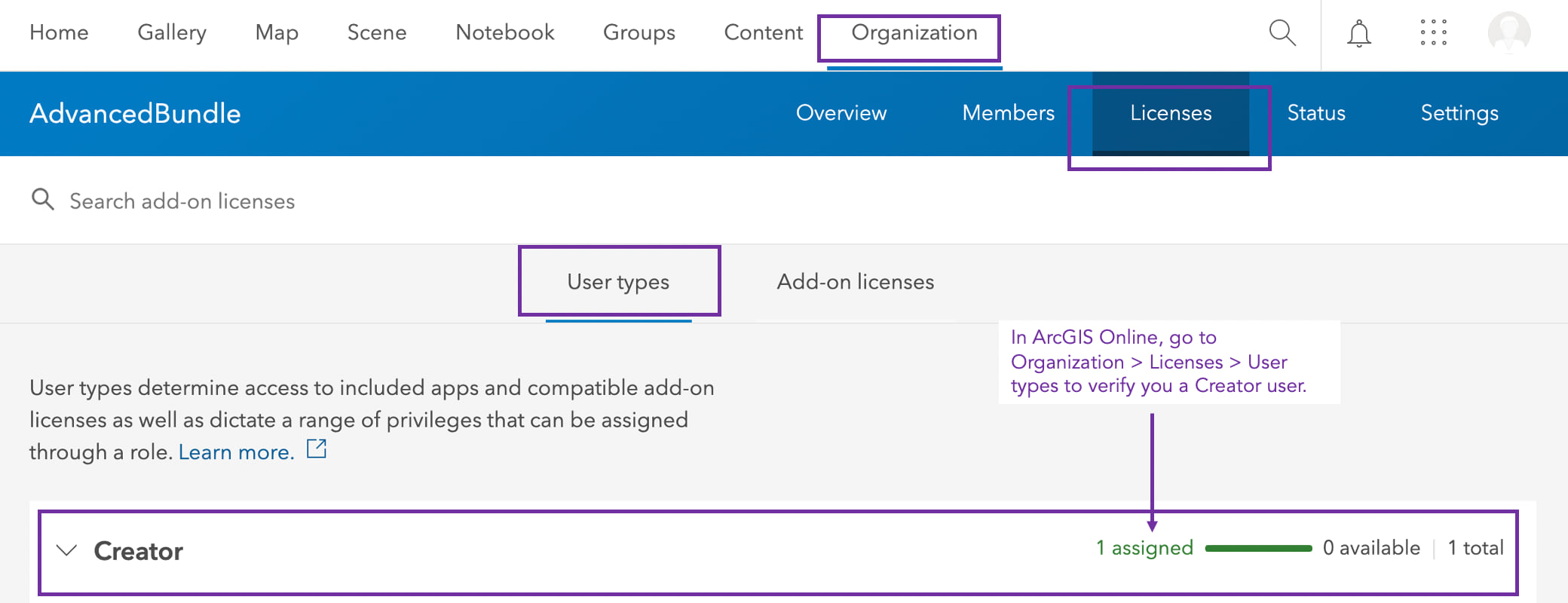Screen dimensions: 1568x603
Task: View the organization Status tab
Action: (x=1315, y=113)
